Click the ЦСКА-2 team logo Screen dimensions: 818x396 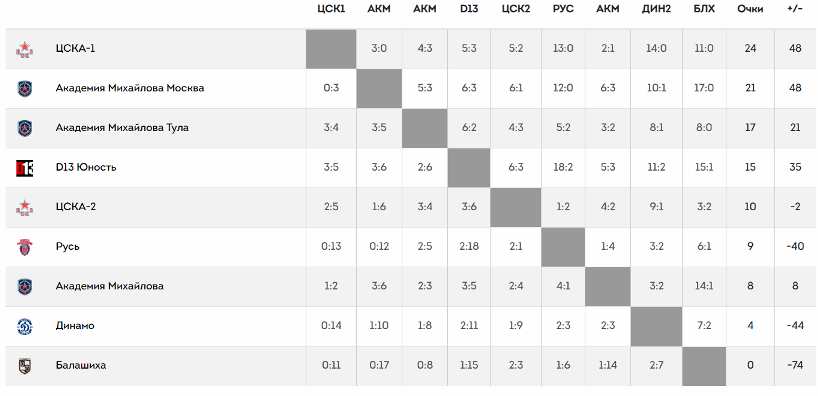coord(25,207)
